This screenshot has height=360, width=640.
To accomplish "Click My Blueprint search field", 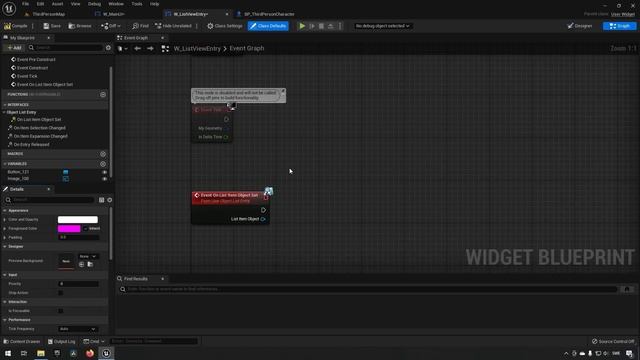I will pos(65,48).
